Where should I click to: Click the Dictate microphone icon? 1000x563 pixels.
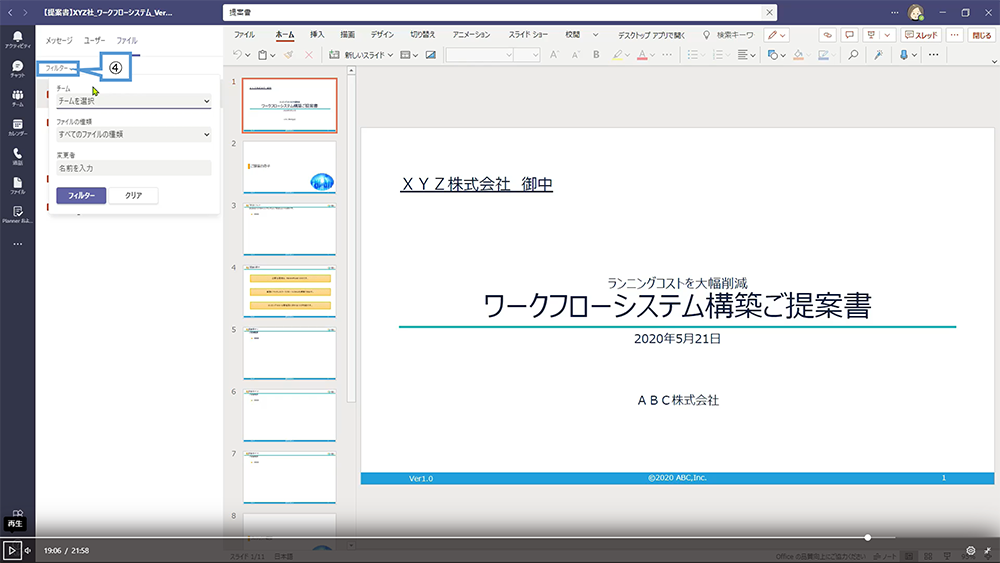tap(904, 55)
